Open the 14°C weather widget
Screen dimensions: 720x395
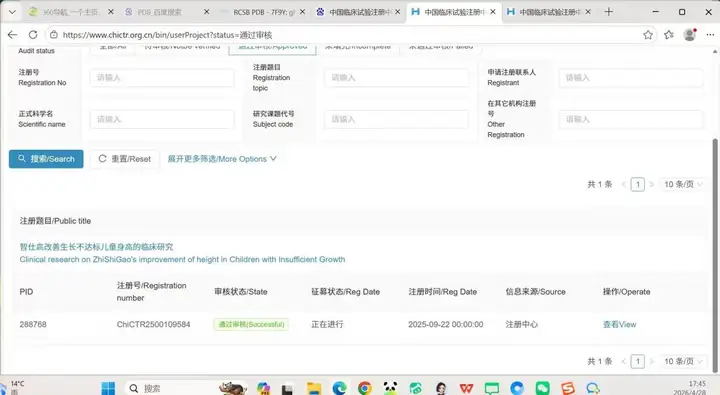coord(14,387)
